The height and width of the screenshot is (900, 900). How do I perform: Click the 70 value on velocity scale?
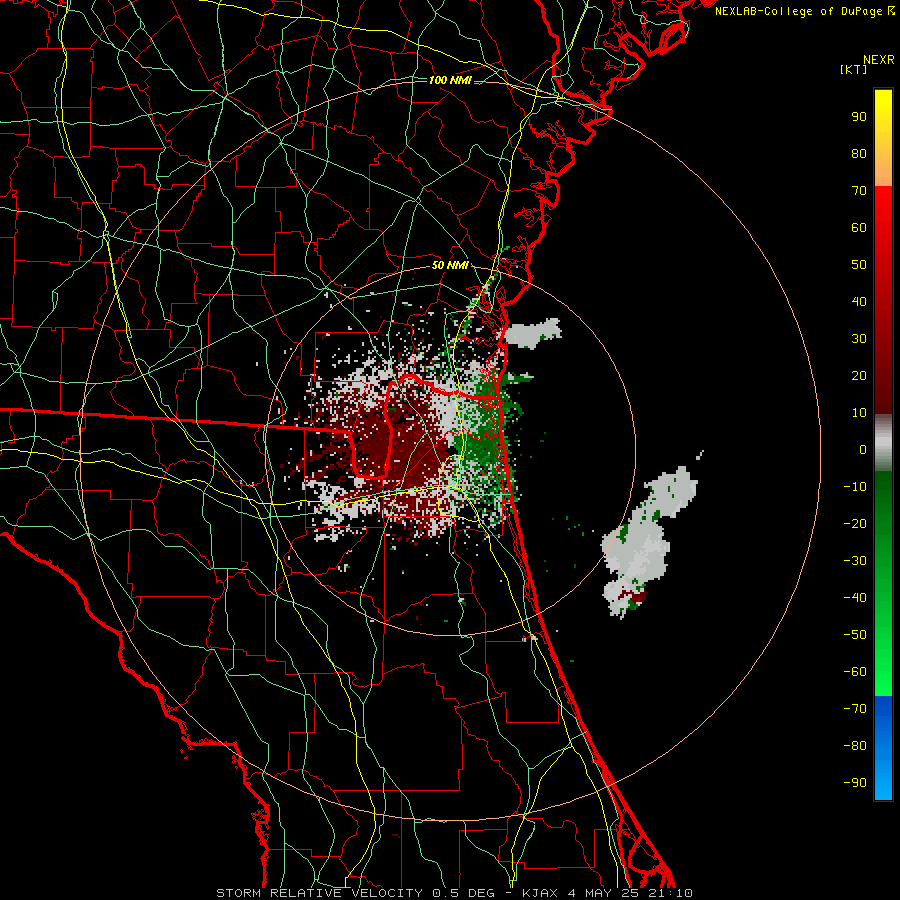(x=859, y=191)
